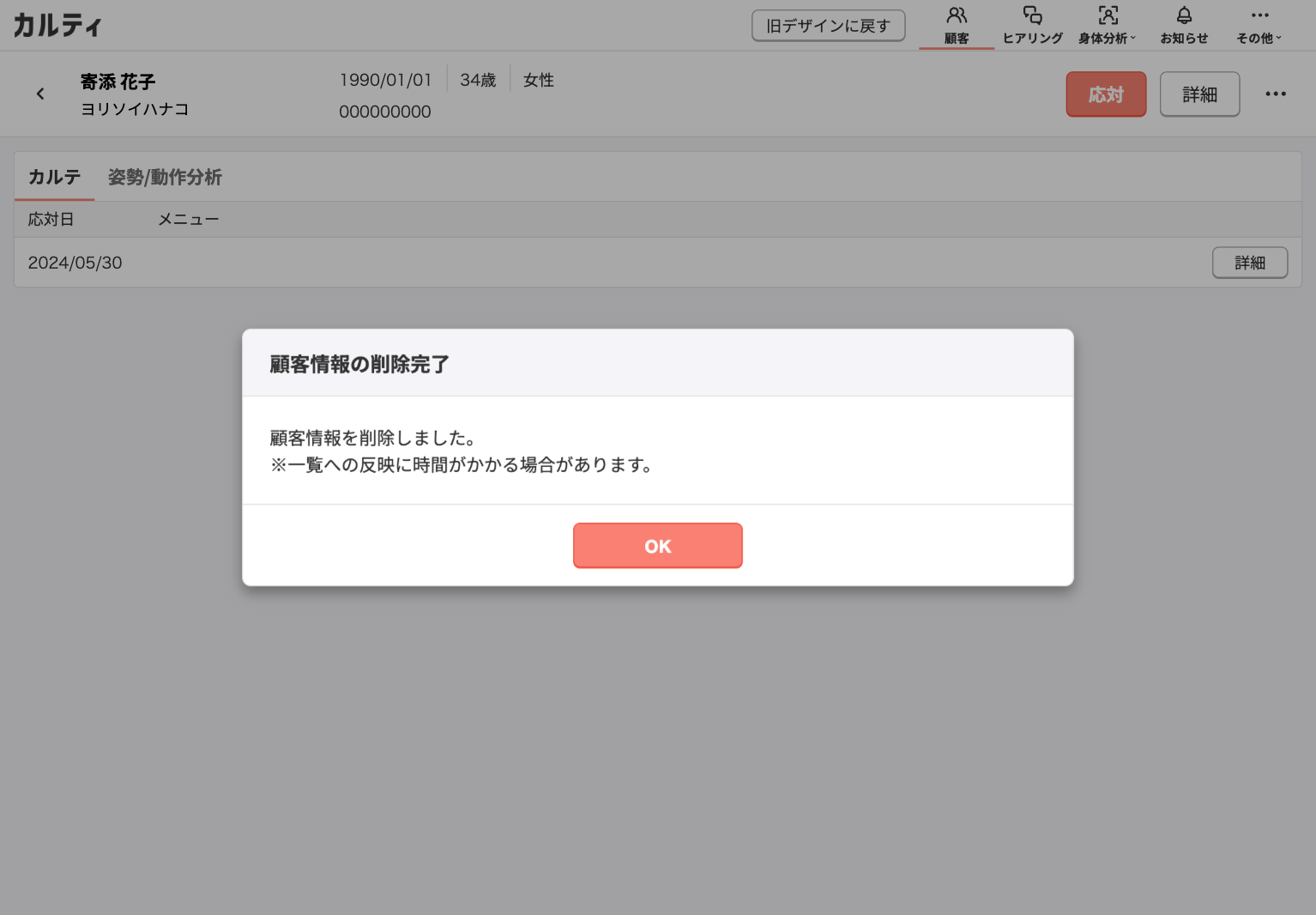Viewport: 1316px width, 915px height.
Task: Open the ヒアリング hearing section
Action: 1032,26
